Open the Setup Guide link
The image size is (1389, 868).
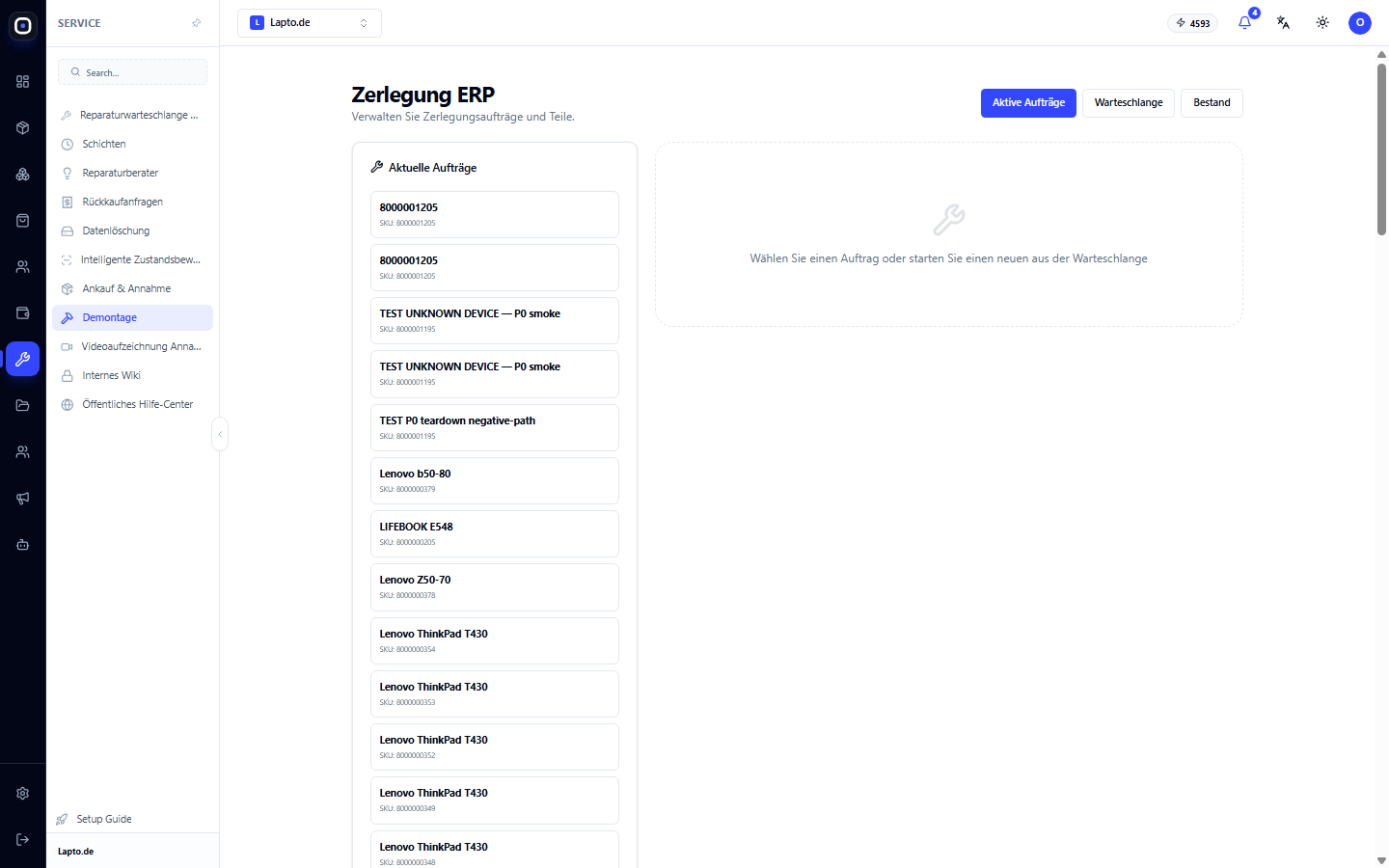coord(95,819)
